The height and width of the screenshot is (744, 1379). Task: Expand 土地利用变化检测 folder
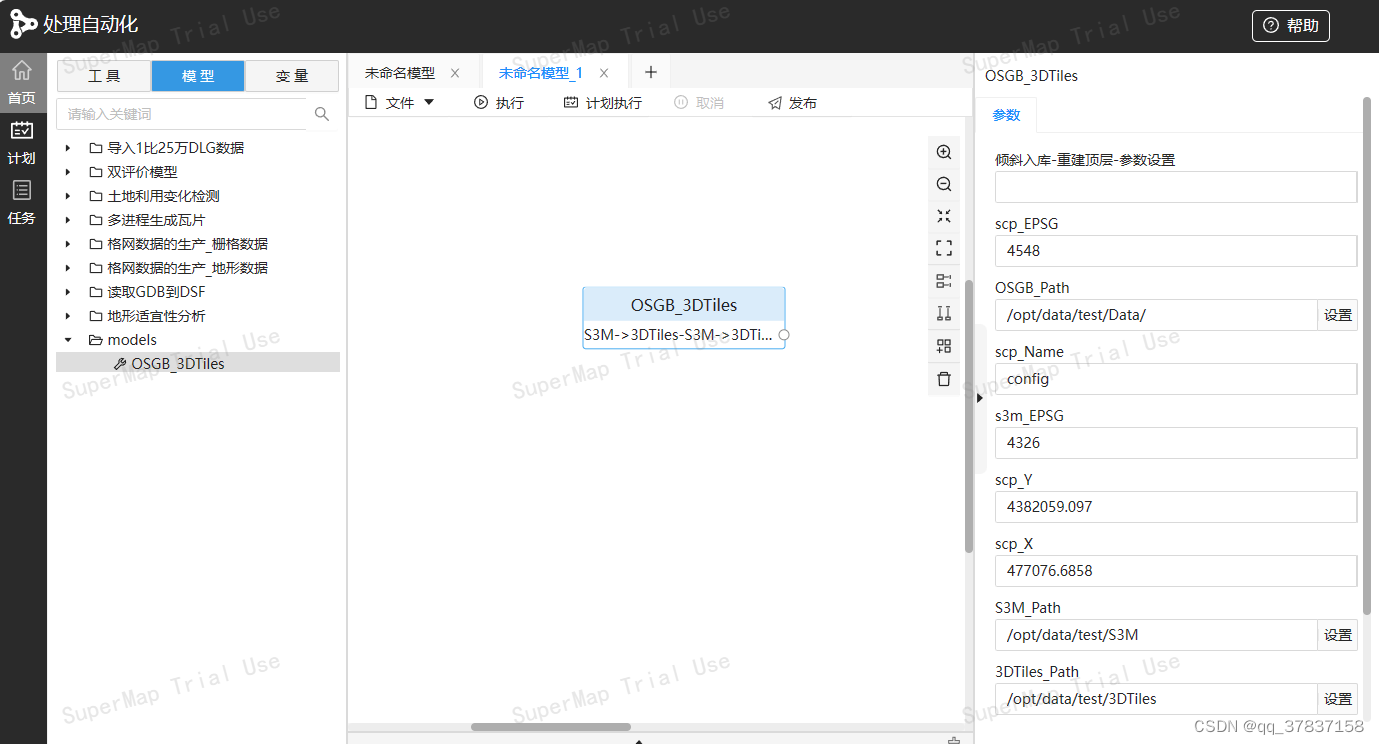tap(68, 196)
